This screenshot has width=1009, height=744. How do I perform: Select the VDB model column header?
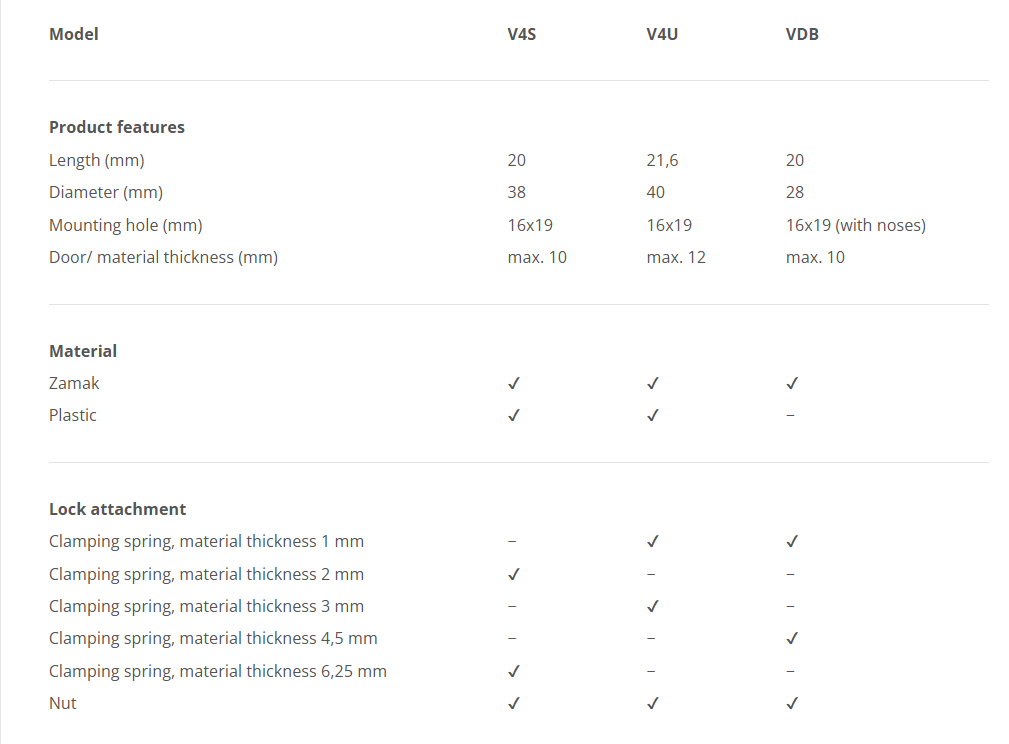[802, 34]
